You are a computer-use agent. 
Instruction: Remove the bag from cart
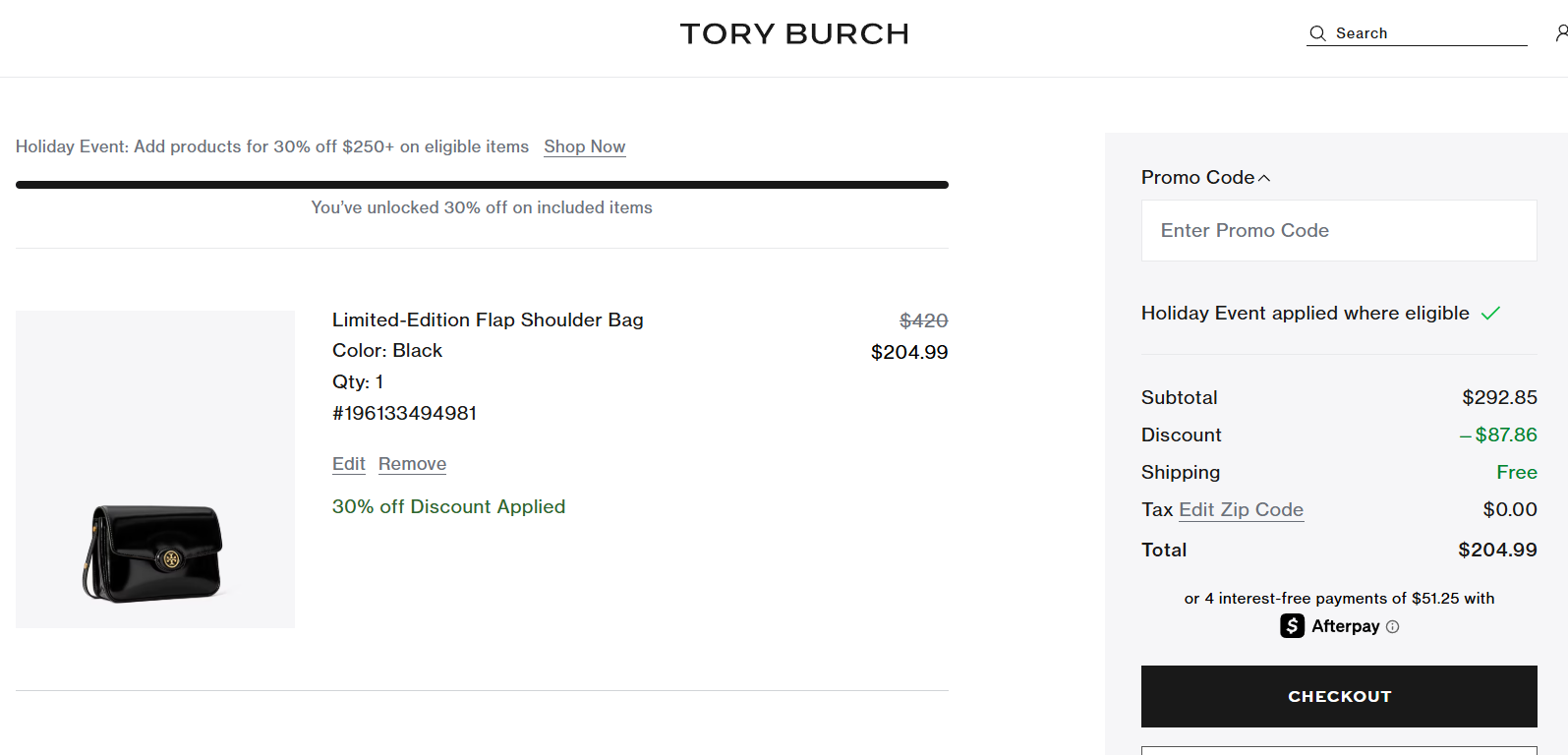pos(412,464)
